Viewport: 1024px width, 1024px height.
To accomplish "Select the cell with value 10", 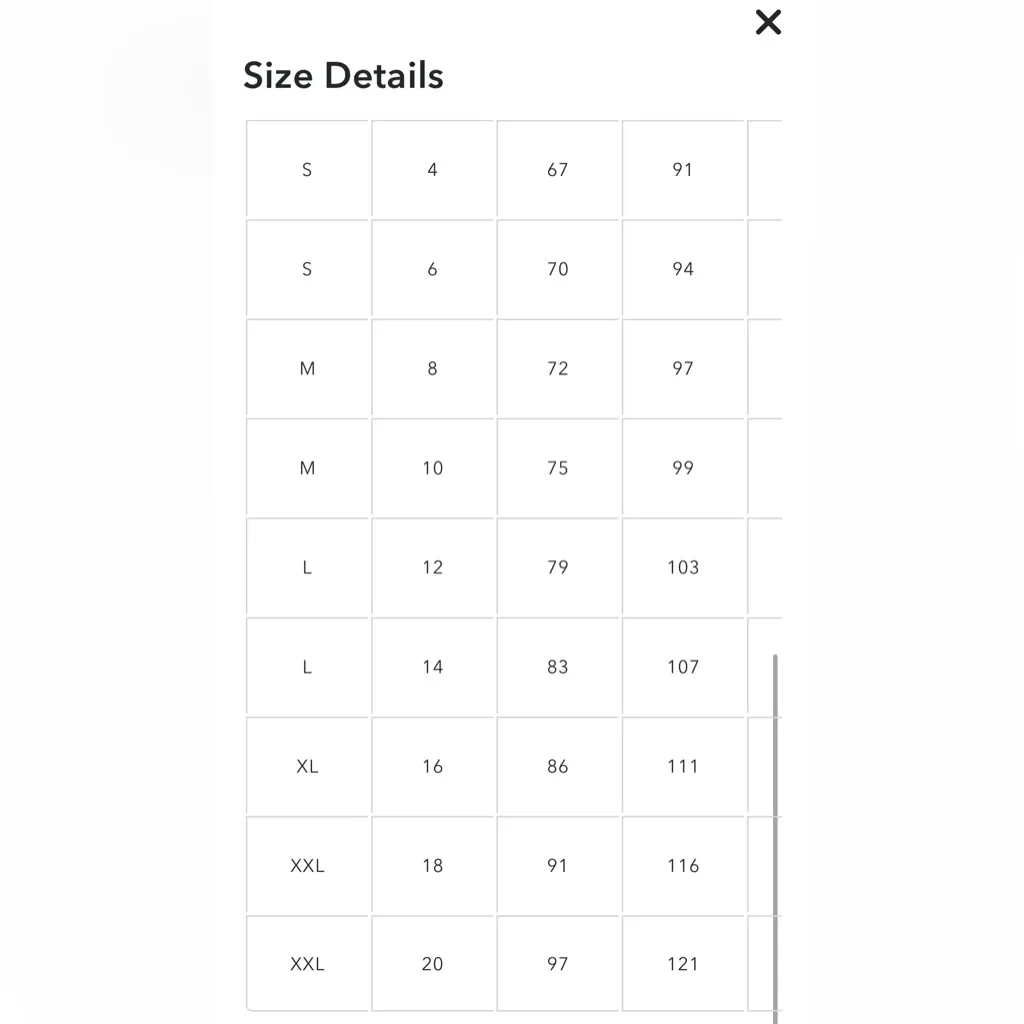I will click(432, 468).
